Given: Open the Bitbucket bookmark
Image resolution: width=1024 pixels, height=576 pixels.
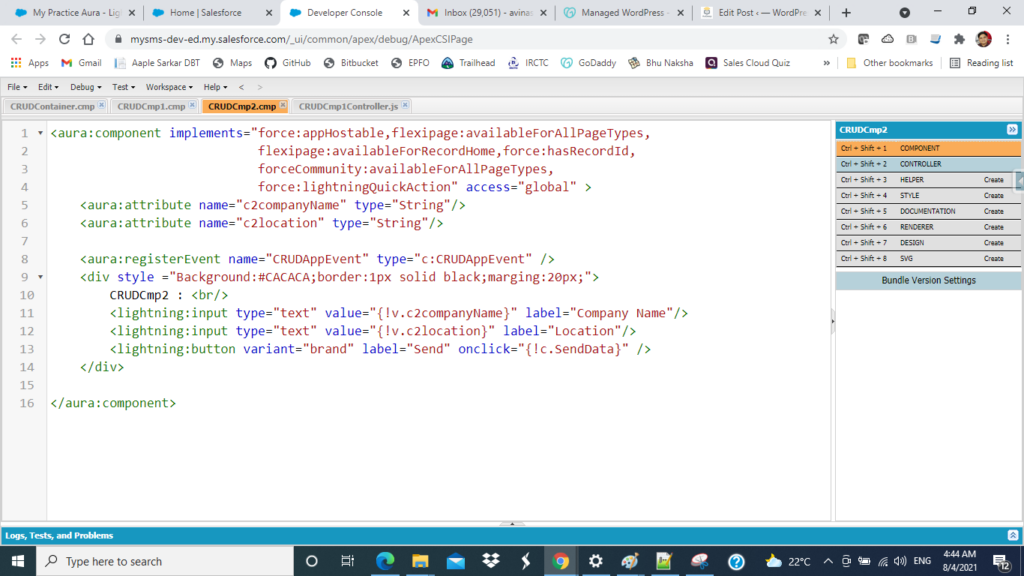Looking at the screenshot, I should [351, 63].
